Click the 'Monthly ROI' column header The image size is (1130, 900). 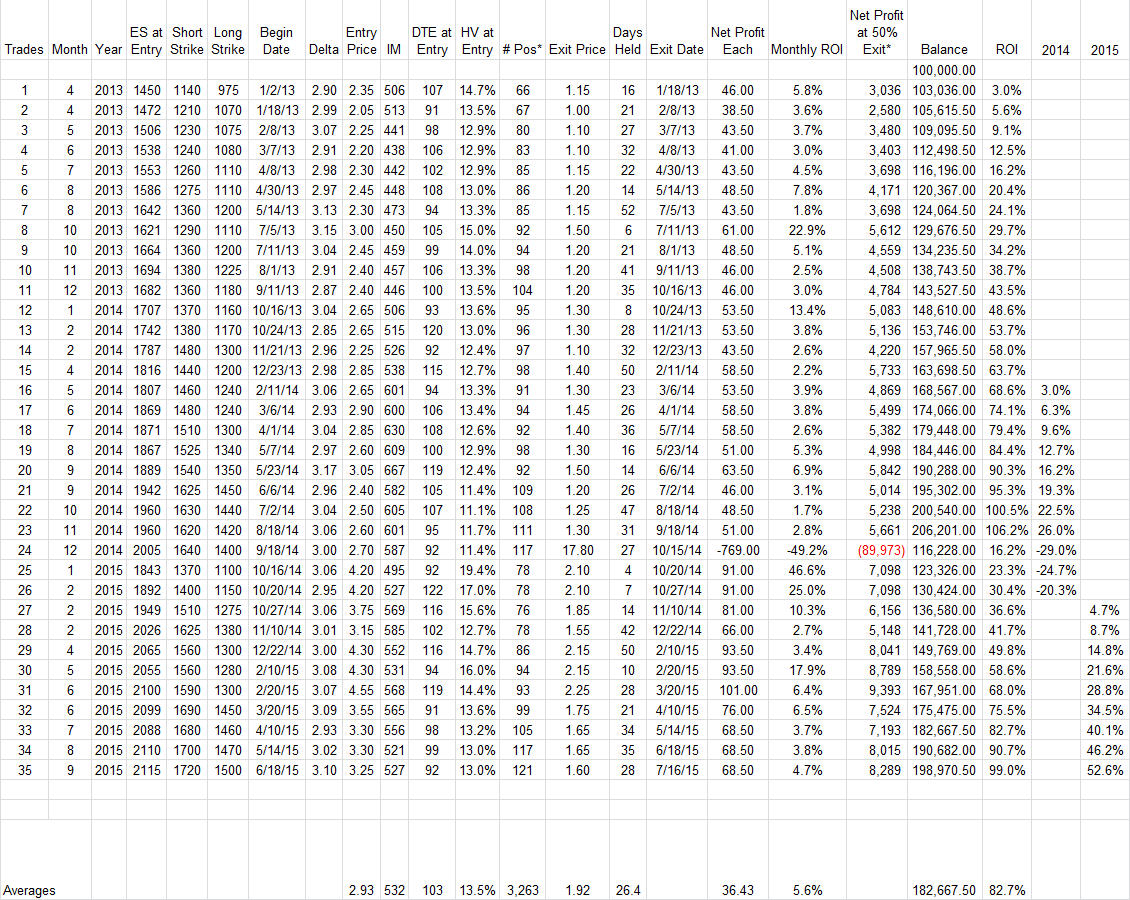(x=806, y=49)
